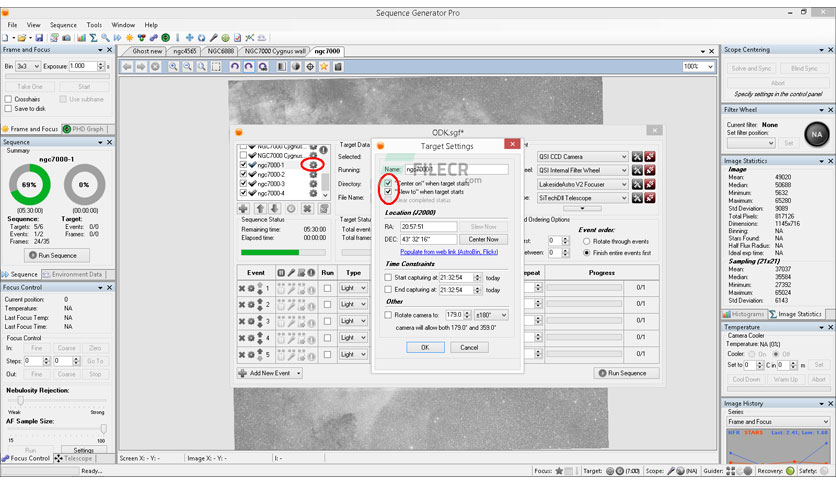The height and width of the screenshot is (484, 836).
Task: Click the red connect icon beside SiTechDll Telescope
Action: 651,198
